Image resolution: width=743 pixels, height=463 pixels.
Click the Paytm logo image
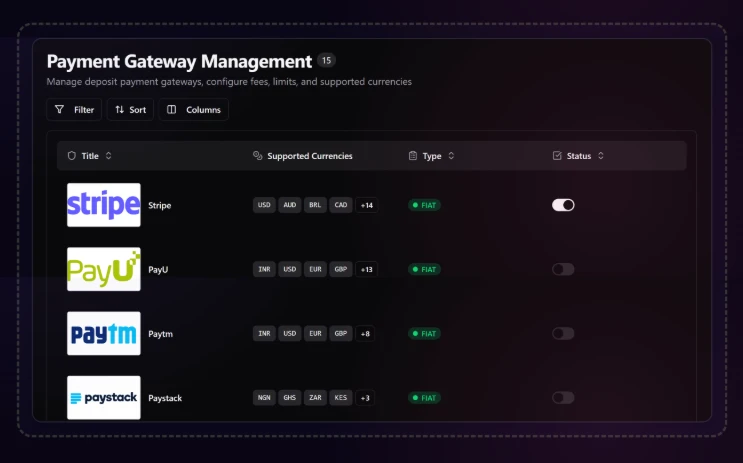tap(103, 333)
